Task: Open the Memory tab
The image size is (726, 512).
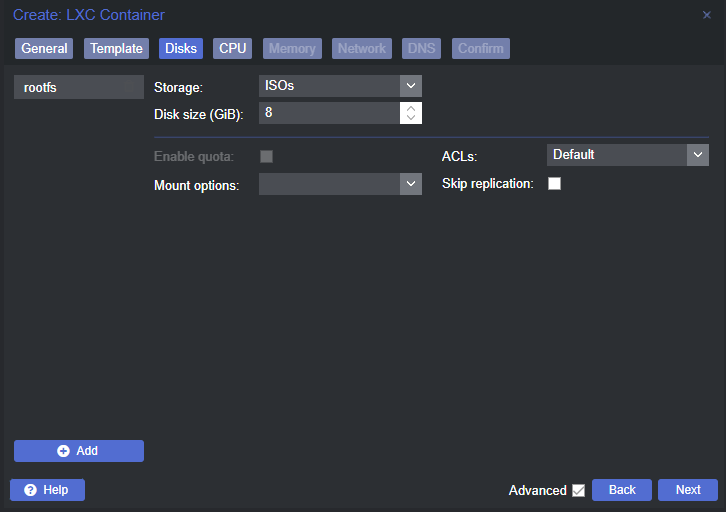Action: 292,49
